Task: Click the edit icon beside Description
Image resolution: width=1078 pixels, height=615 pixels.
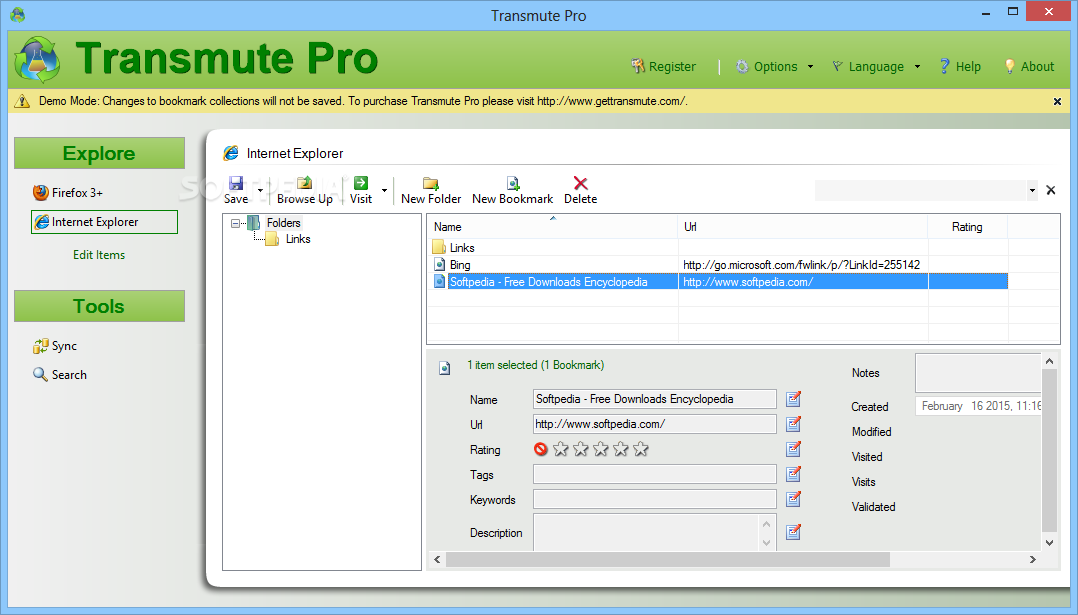Action: click(x=793, y=531)
